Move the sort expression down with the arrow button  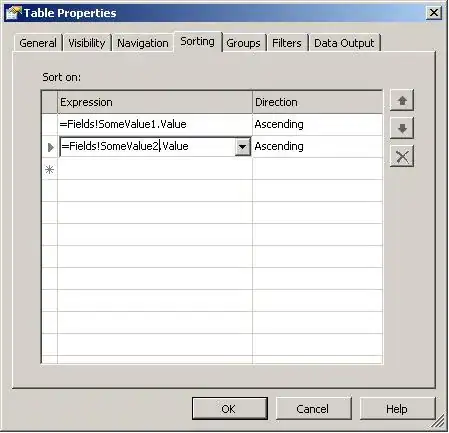click(x=402, y=128)
